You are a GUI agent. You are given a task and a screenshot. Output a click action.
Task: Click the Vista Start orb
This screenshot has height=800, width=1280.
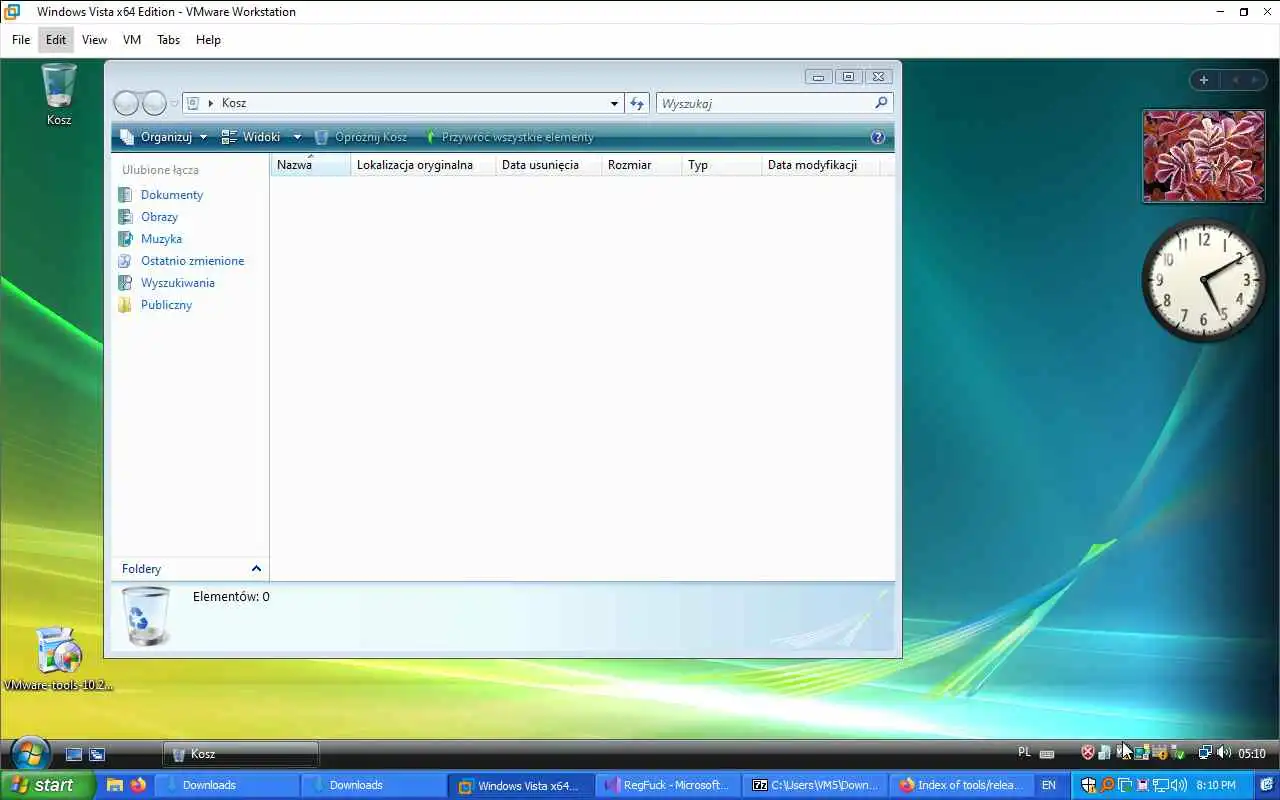tap(30, 752)
